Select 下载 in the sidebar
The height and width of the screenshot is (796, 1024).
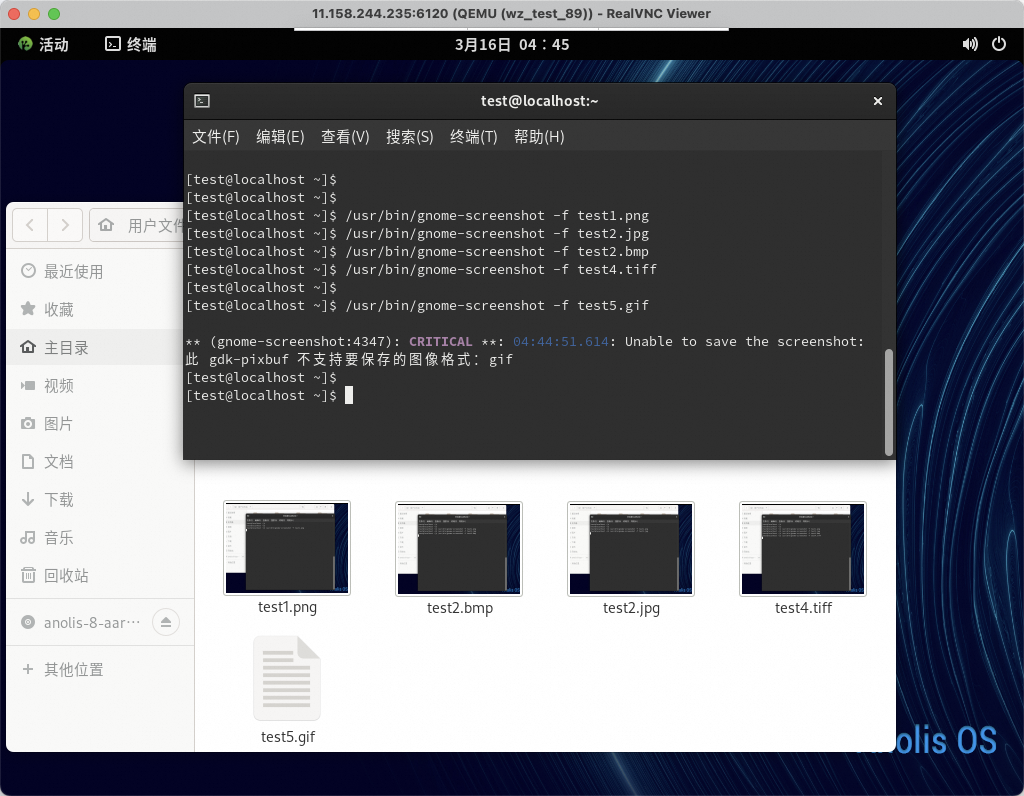pos(58,500)
